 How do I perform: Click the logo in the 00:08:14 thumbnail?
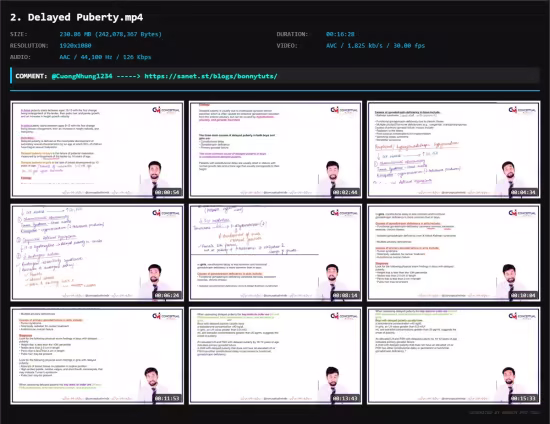344,213
